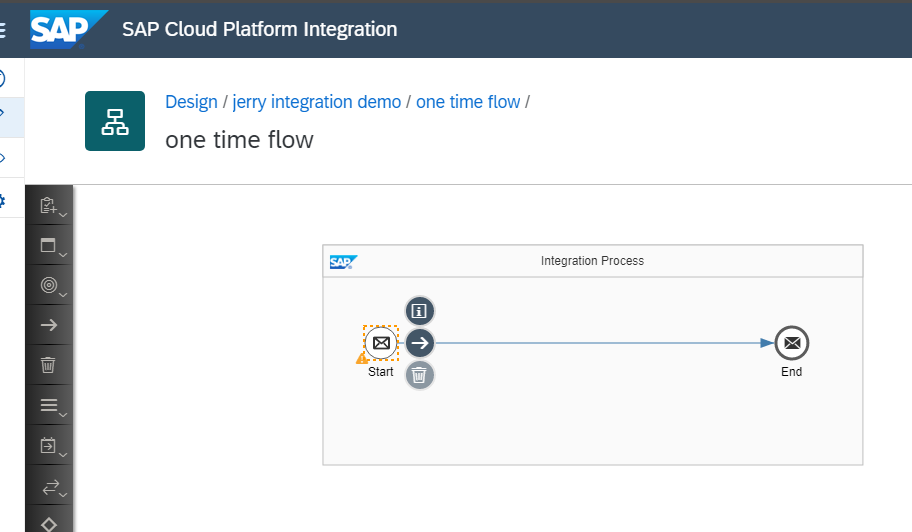The image size is (912, 532).
Task: Click the palette trash delete tool
Action: 48,365
